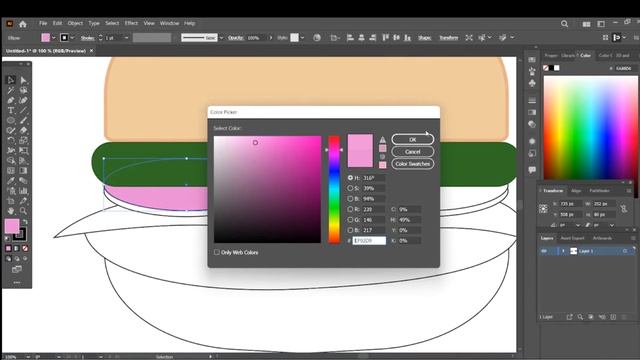640x360 pixels.
Task: Select the Selection tool in toolbox
Action: tap(11, 80)
